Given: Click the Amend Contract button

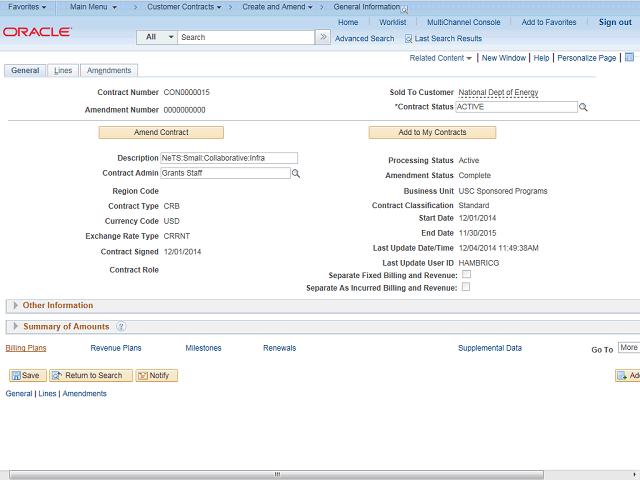Looking at the screenshot, I should tap(161, 132).
